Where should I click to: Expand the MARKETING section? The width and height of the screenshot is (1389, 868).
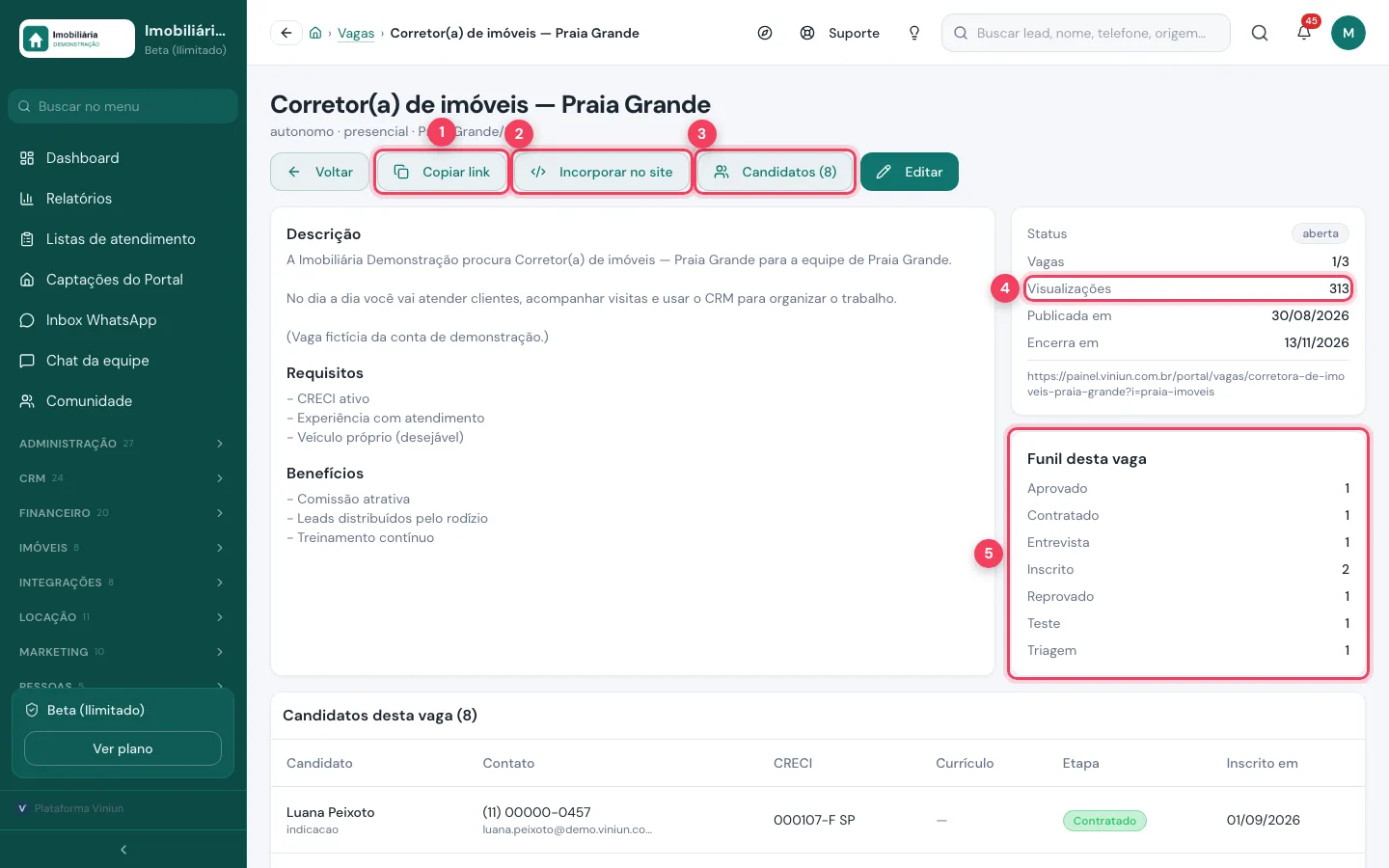123,652
